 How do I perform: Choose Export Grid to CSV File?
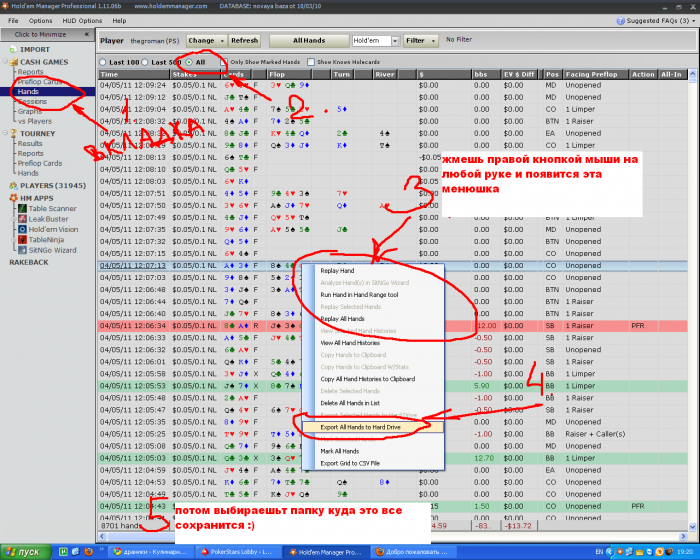pyautogui.click(x=373, y=464)
